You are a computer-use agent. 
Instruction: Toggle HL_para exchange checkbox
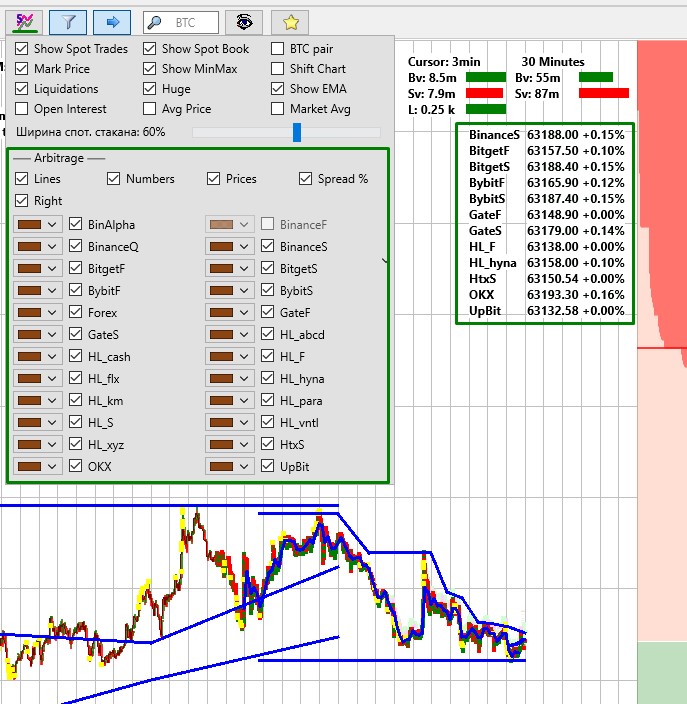pyautogui.click(x=268, y=400)
